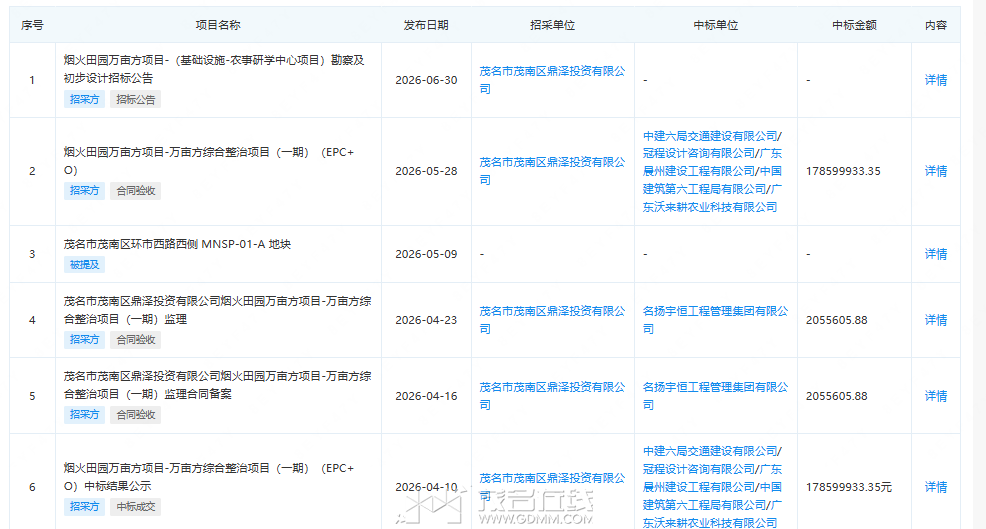Select row 4 project title ending 监理
Viewport: 986px width, 529px height.
coord(218,310)
